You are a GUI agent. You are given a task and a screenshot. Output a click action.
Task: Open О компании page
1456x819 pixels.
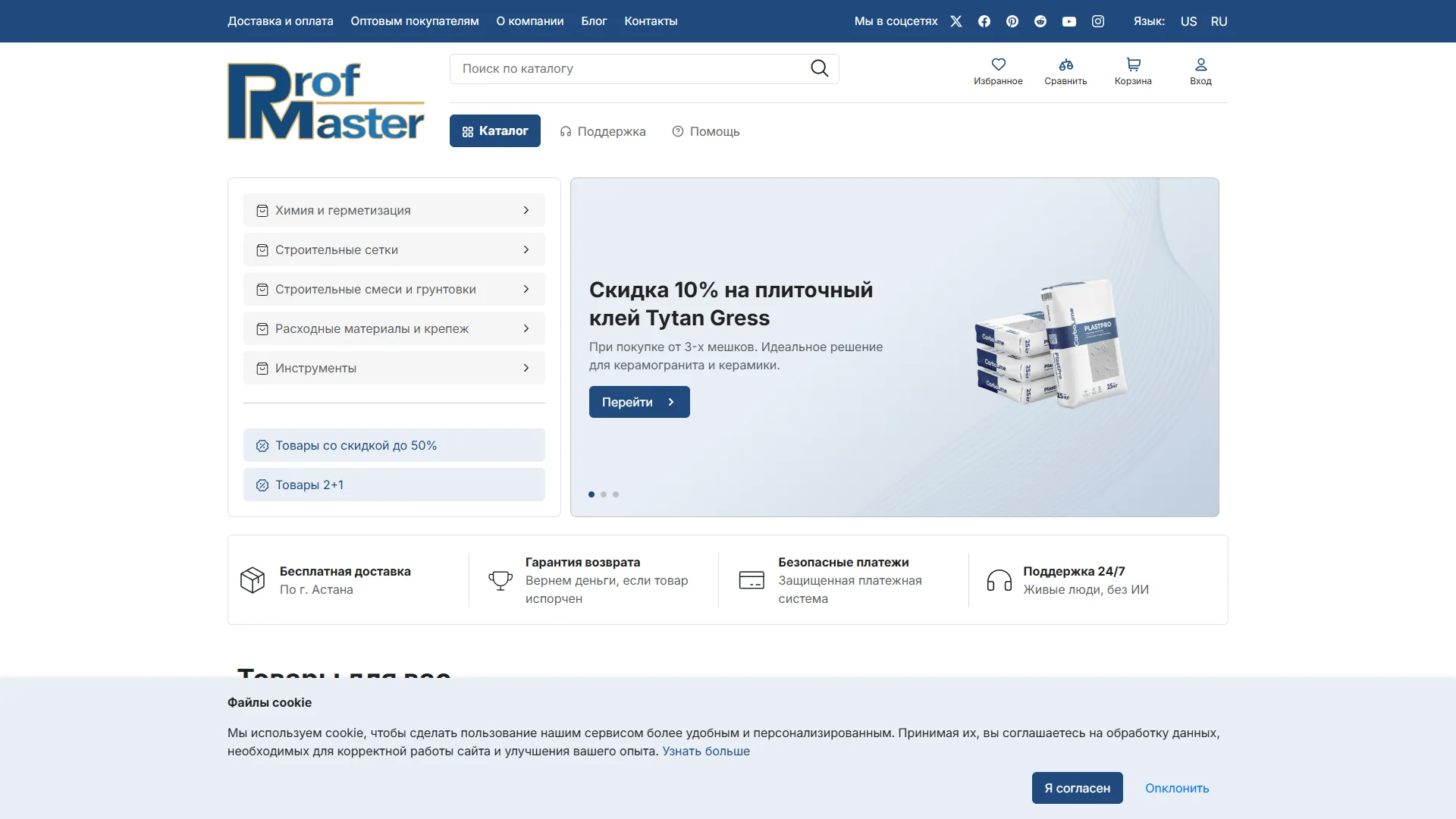tap(530, 21)
